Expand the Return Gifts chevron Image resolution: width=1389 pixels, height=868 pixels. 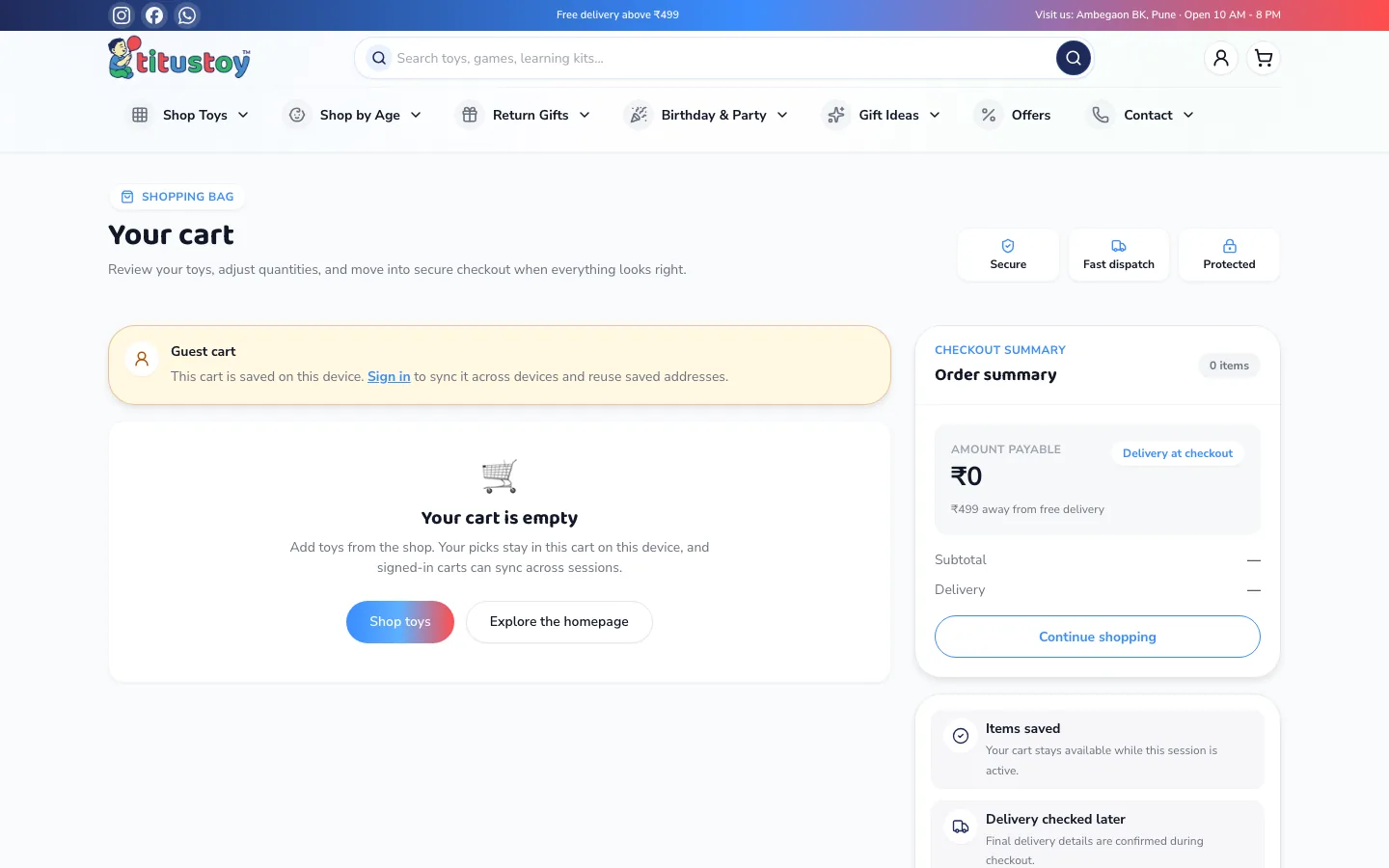(x=585, y=115)
